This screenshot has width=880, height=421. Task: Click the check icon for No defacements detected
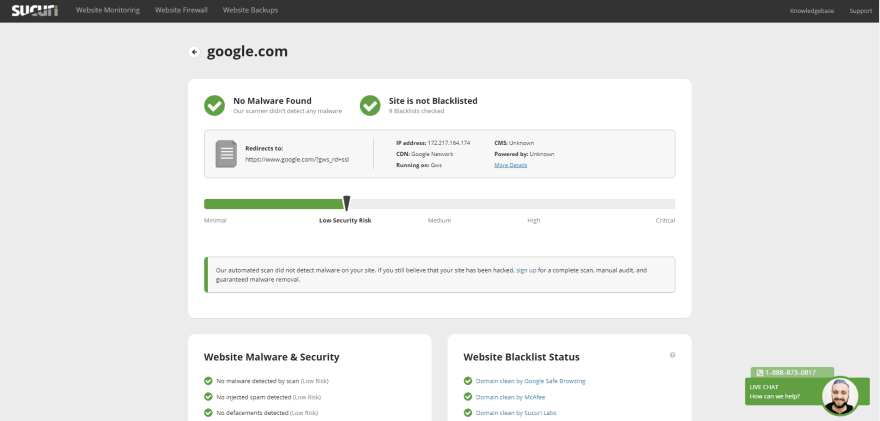208,413
